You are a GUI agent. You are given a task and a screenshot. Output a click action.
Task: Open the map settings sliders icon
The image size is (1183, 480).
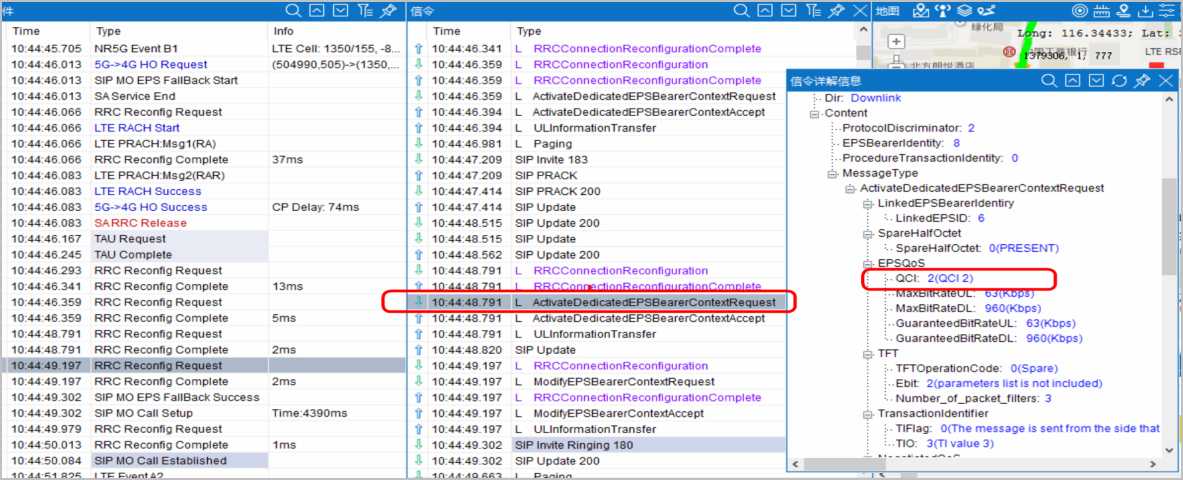(x=1168, y=11)
